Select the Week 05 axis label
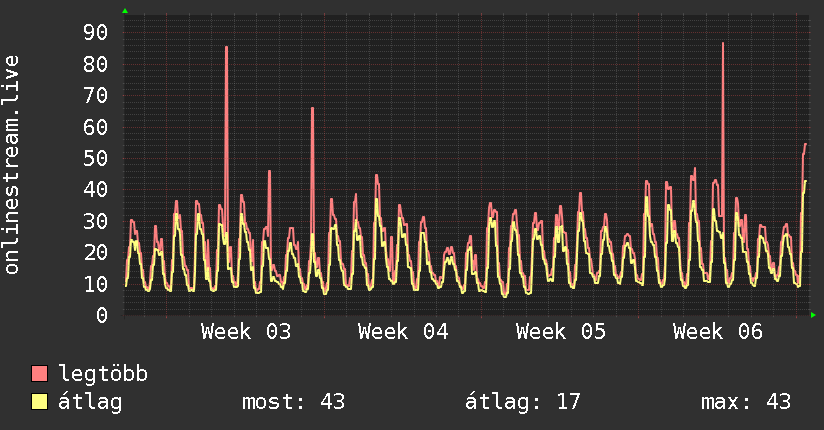The image size is (824, 430). (561, 332)
